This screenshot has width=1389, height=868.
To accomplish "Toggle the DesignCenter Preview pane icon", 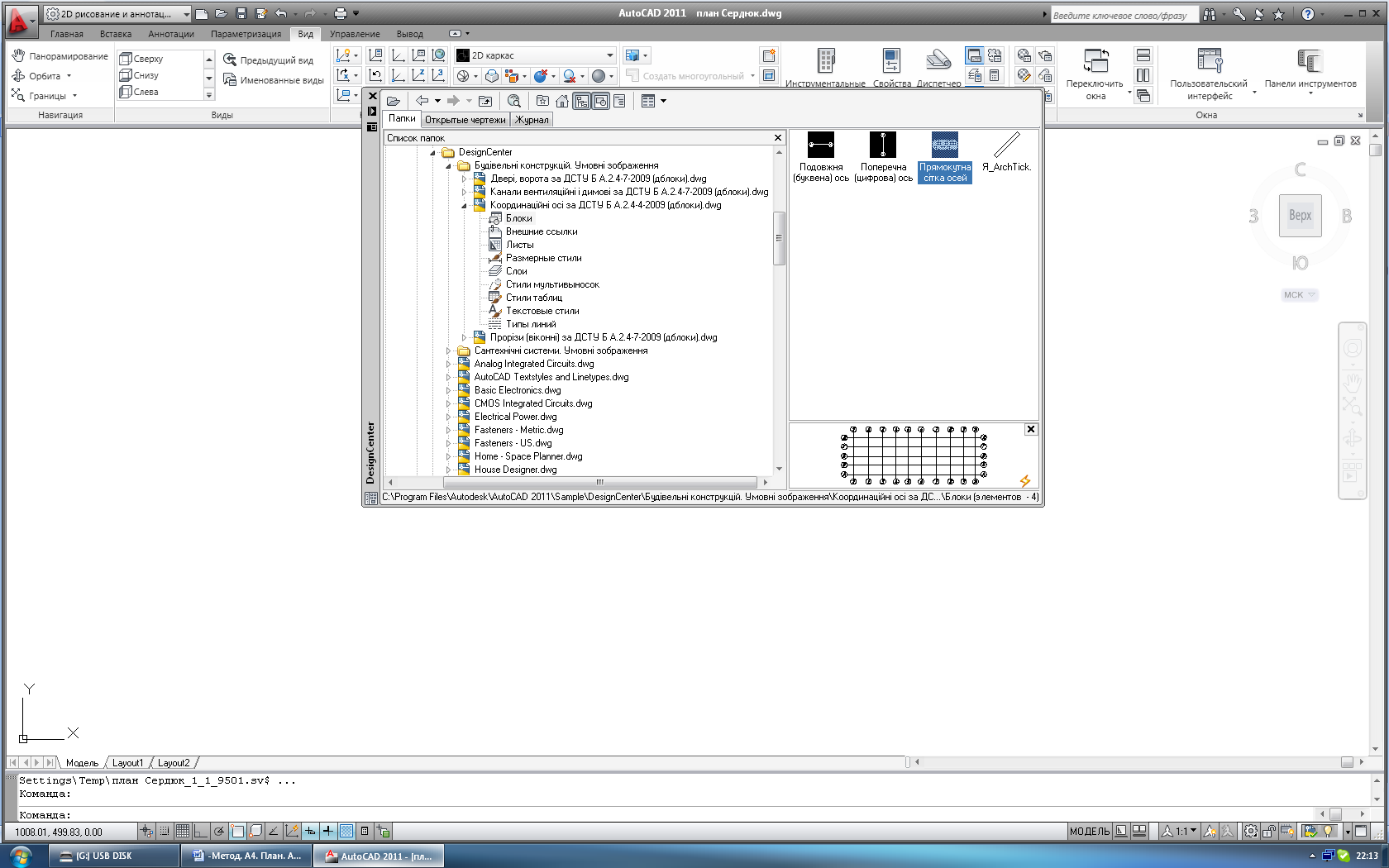I will pyautogui.click(x=601, y=101).
